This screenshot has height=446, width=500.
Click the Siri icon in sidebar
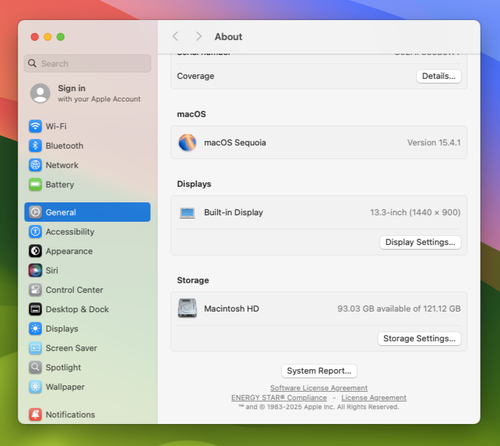tap(35, 270)
